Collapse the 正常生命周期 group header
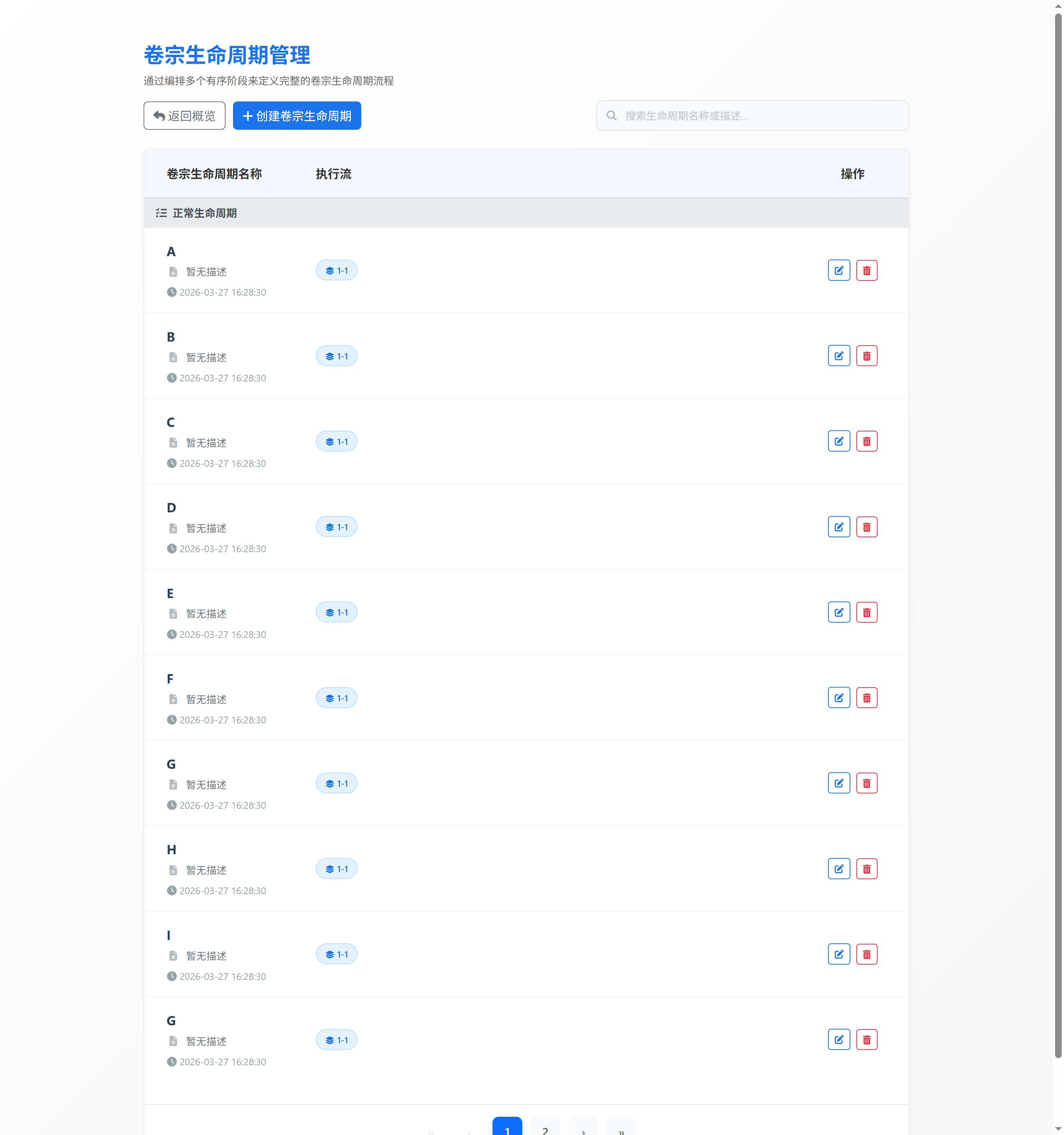This screenshot has height=1135, width=1064. coord(204,214)
